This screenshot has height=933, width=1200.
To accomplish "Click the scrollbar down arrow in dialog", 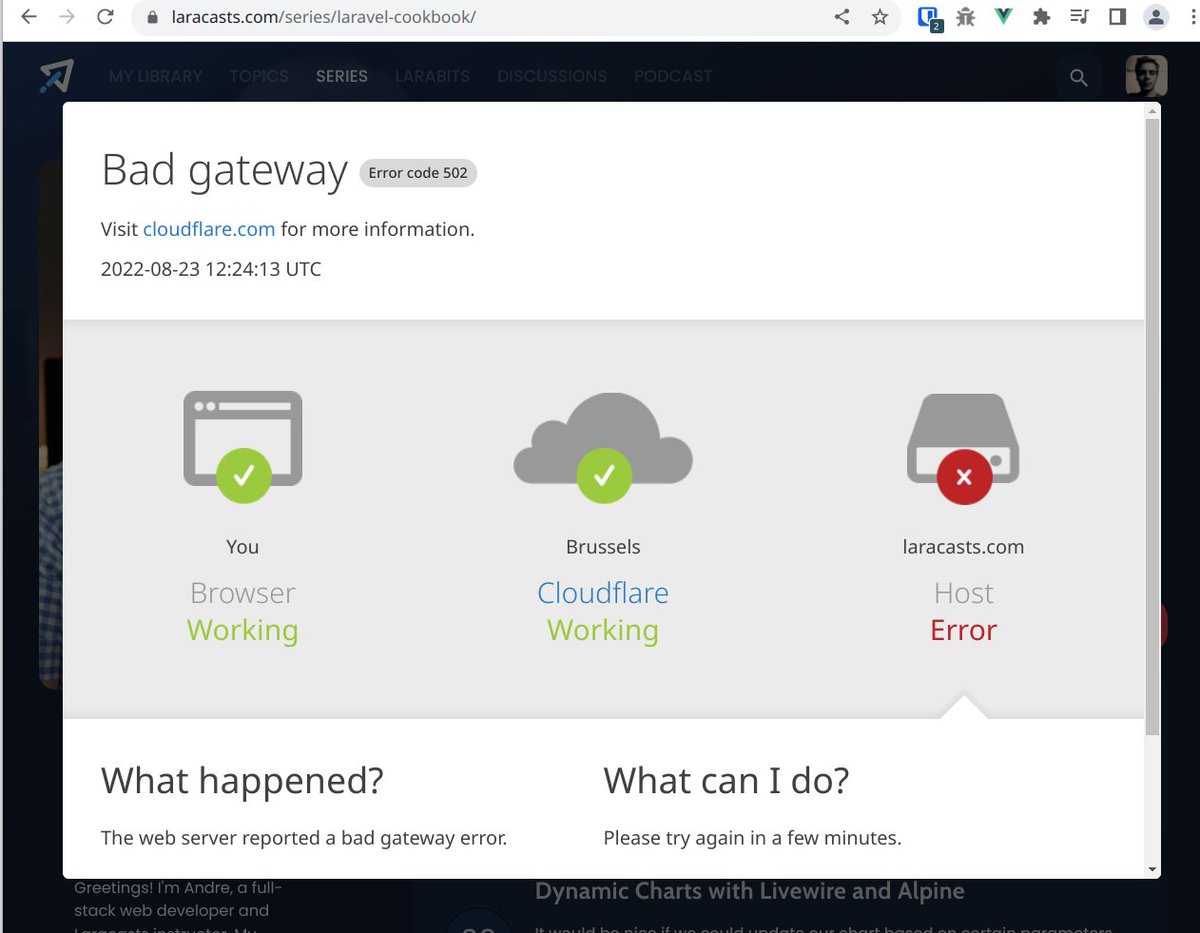I will [x=1153, y=869].
